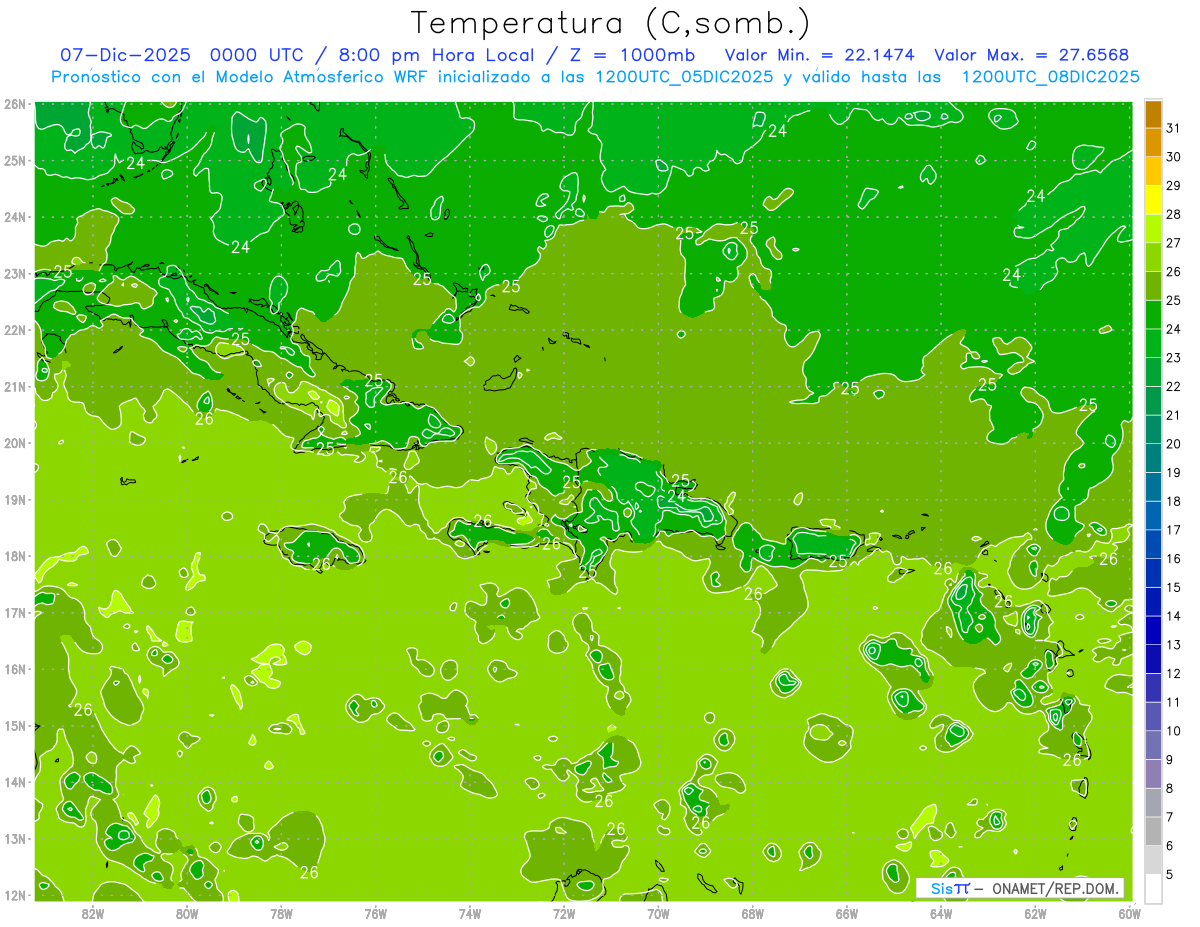Click the 68W longitude axis label
Viewport: 1200px width, 927px height.
click(753, 913)
